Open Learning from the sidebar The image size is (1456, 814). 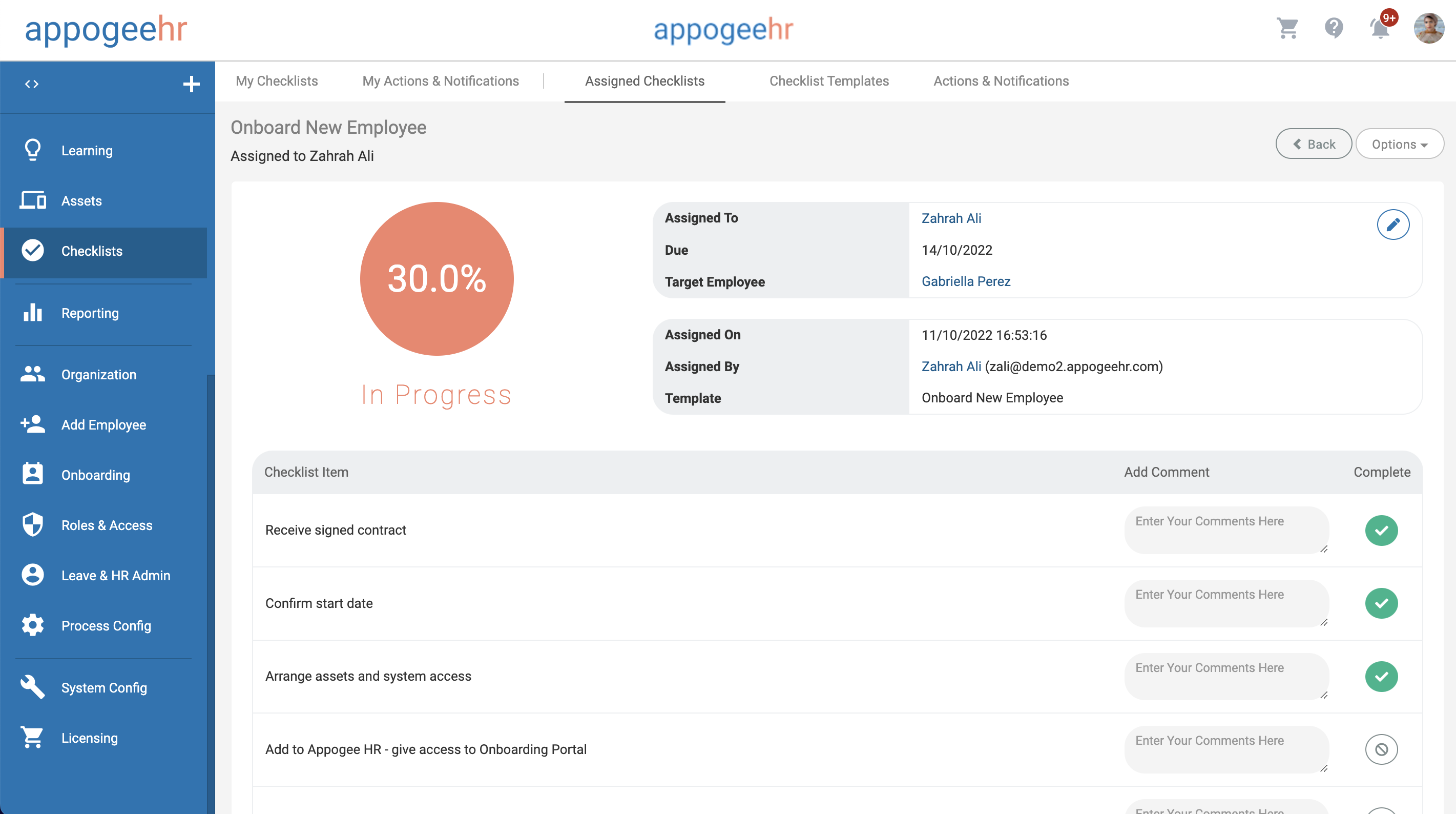pyautogui.click(x=87, y=151)
